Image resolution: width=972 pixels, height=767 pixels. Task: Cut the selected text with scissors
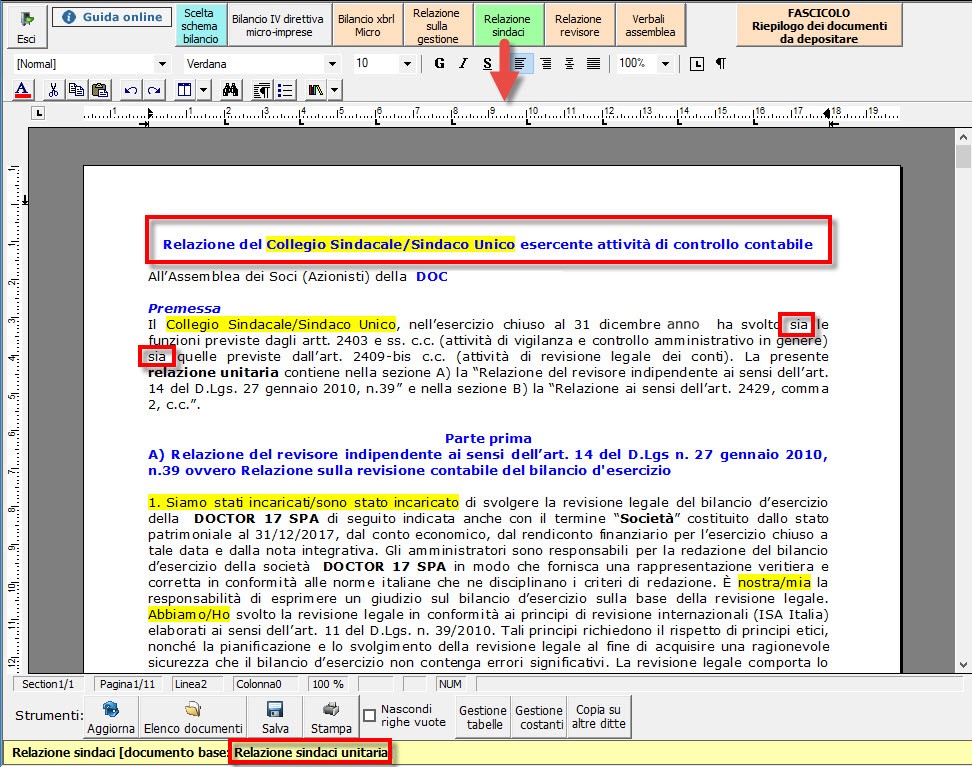[53, 91]
